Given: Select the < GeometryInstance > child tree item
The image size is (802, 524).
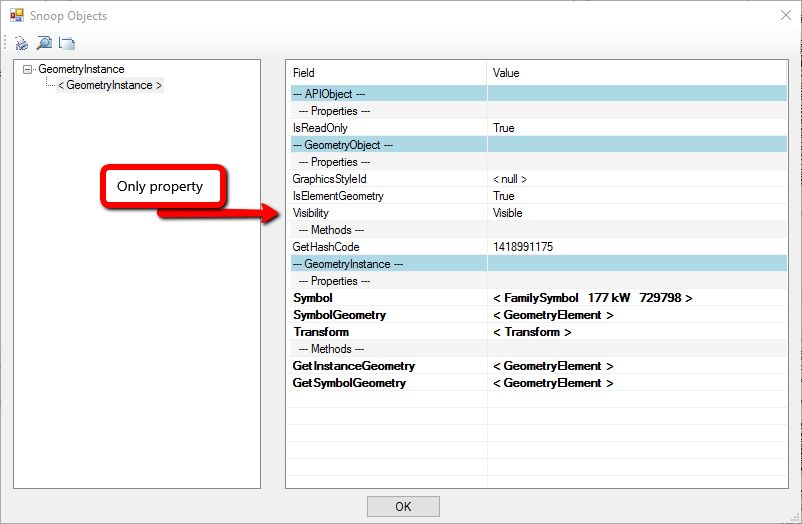Looking at the screenshot, I should (110, 86).
